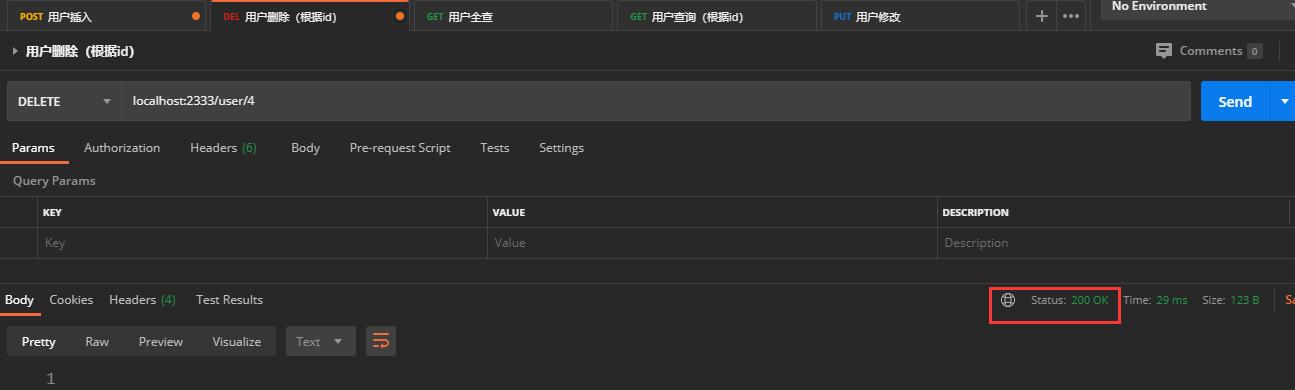This screenshot has height=390, width=1295.
Task: Click the request URL field localhost:2333/user/4
Action: pyautogui.click(x=656, y=101)
